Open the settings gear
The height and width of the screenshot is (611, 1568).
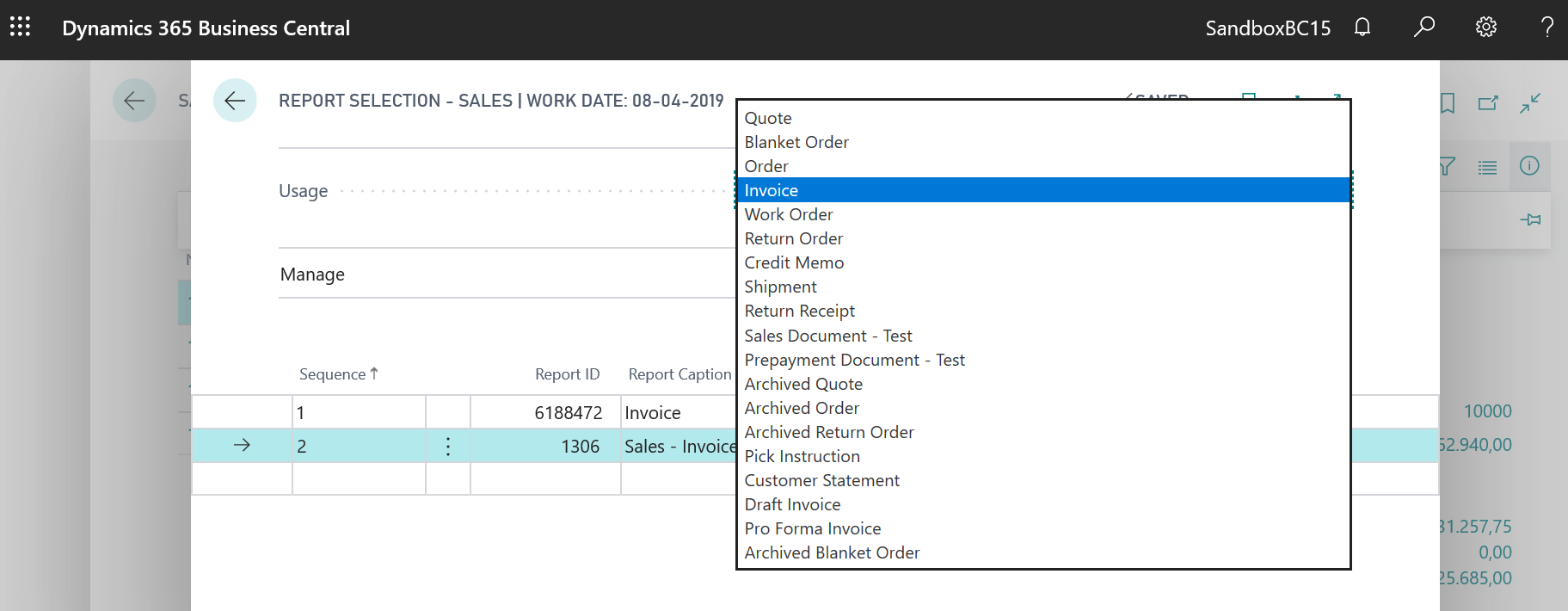point(1485,28)
